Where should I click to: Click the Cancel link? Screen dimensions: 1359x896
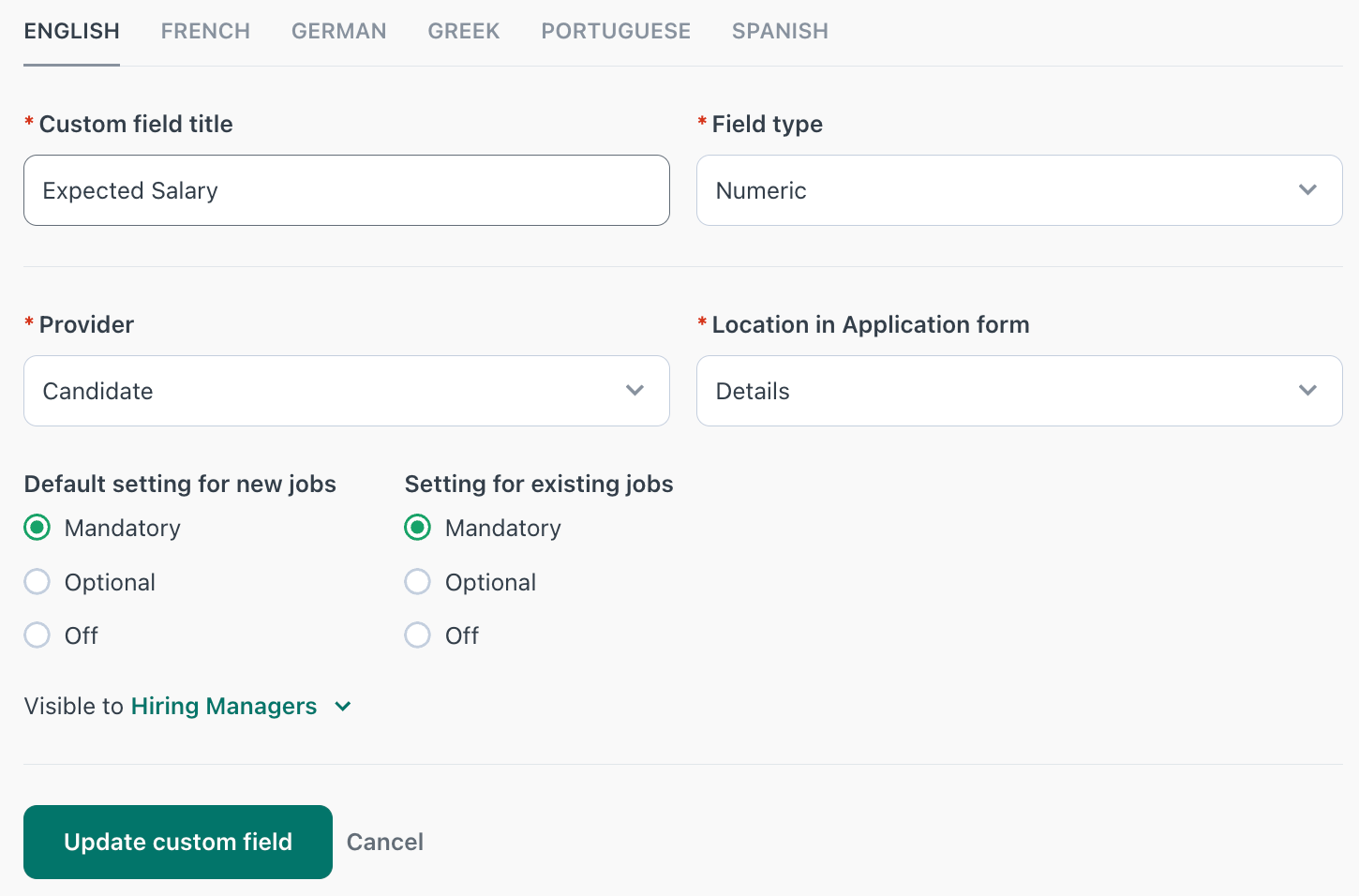[x=384, y=842]
